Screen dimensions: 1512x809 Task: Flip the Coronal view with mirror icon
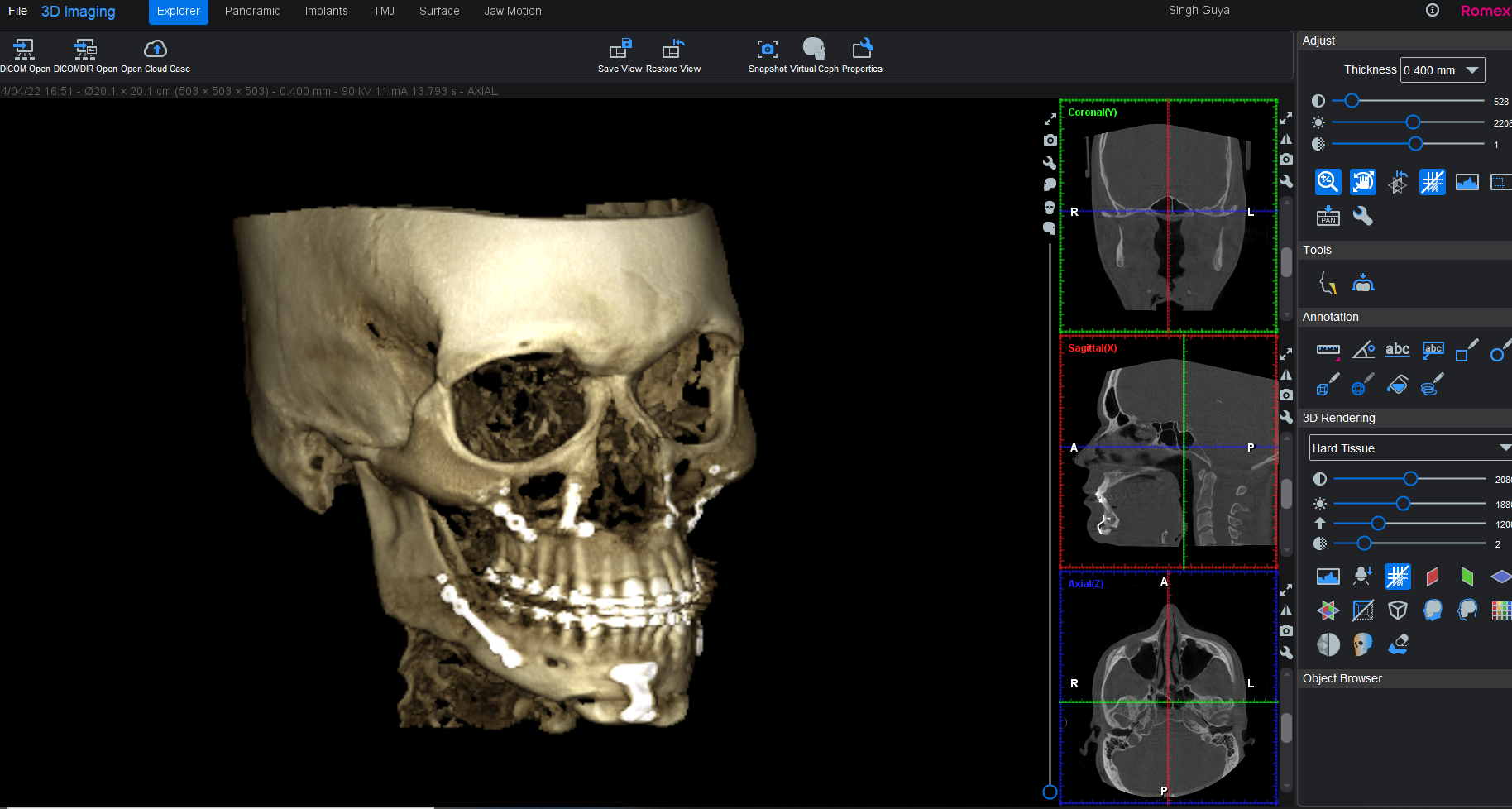(1286, 139)
